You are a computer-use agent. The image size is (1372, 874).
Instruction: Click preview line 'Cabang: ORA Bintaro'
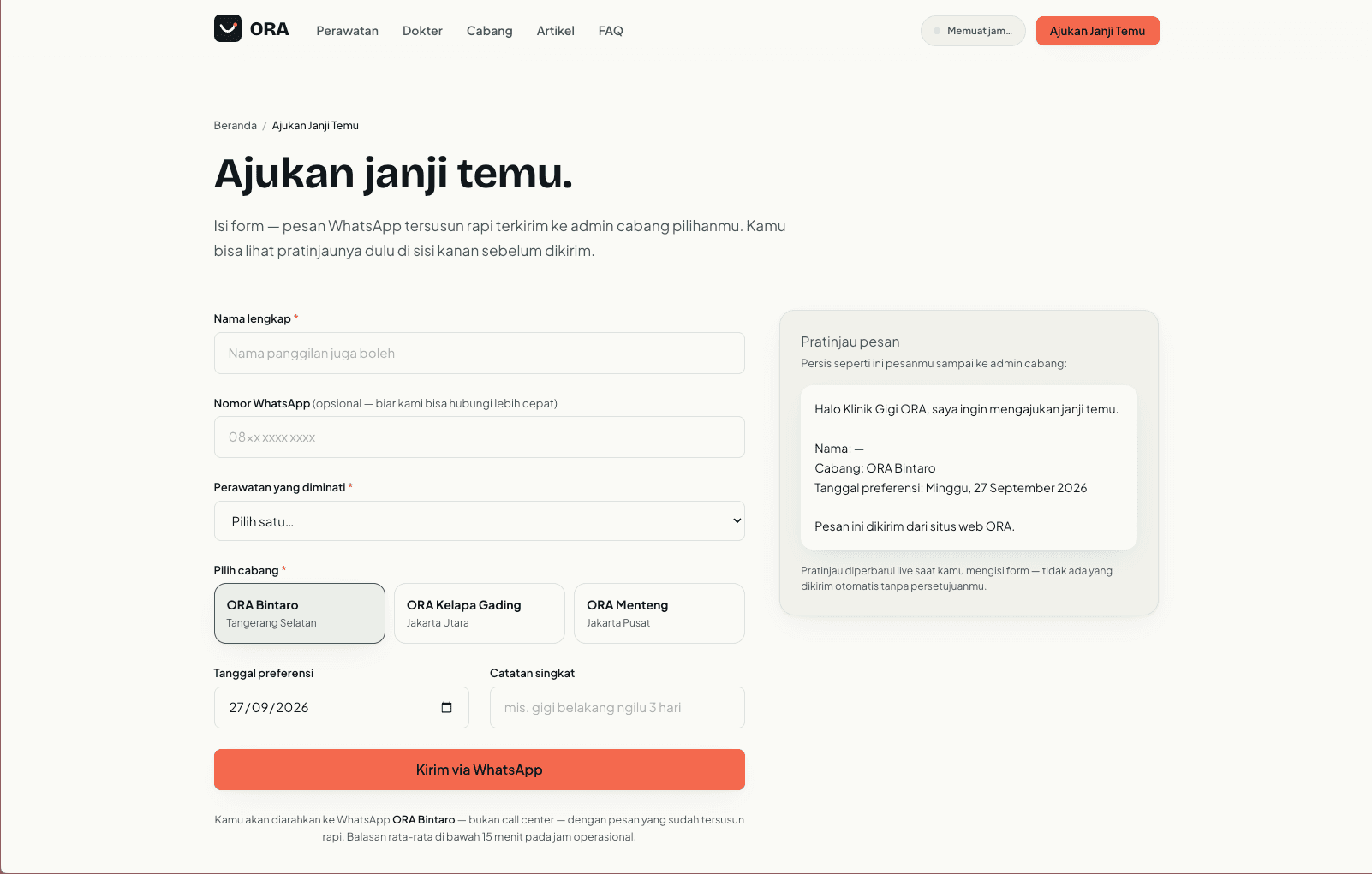click(874, 468)
